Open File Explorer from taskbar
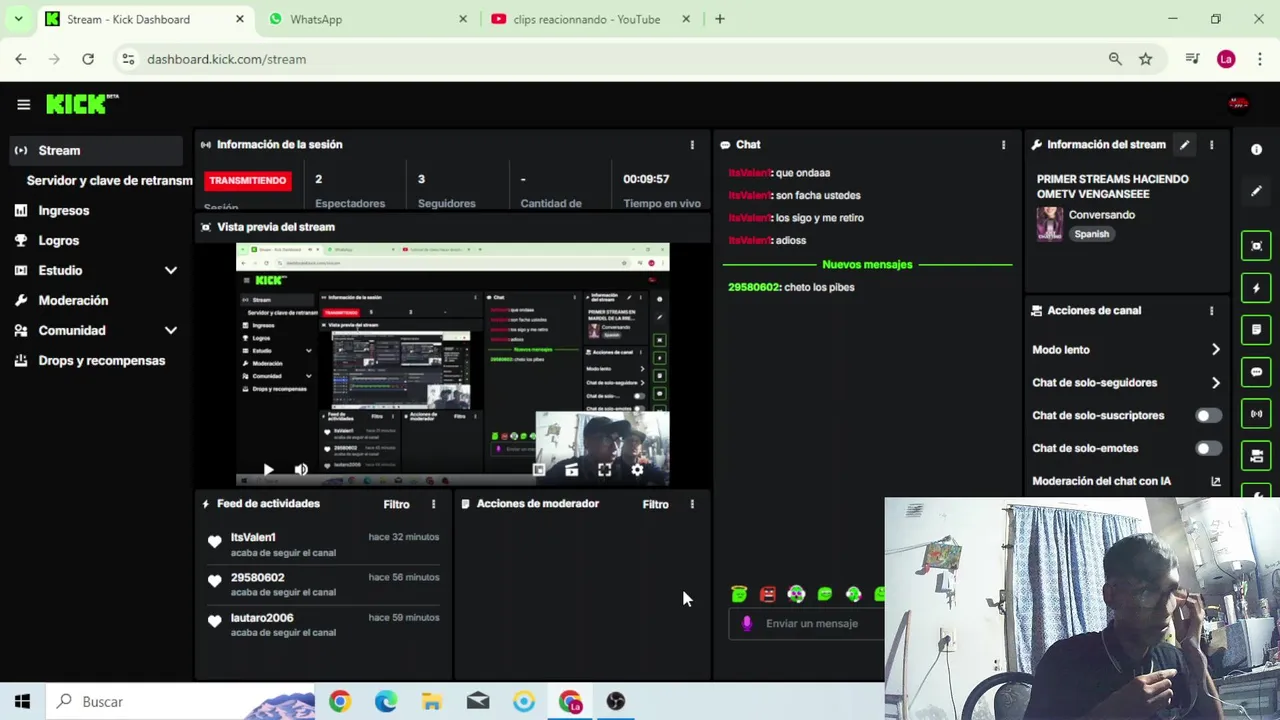 (x=432, y=702)
